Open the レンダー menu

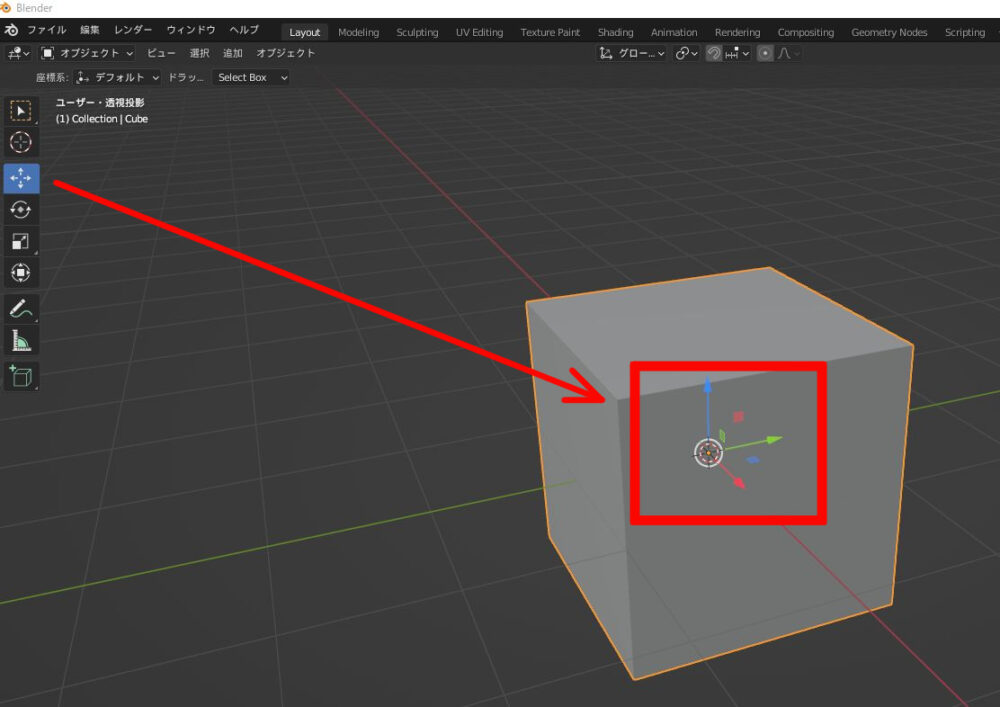pos(133,30)
